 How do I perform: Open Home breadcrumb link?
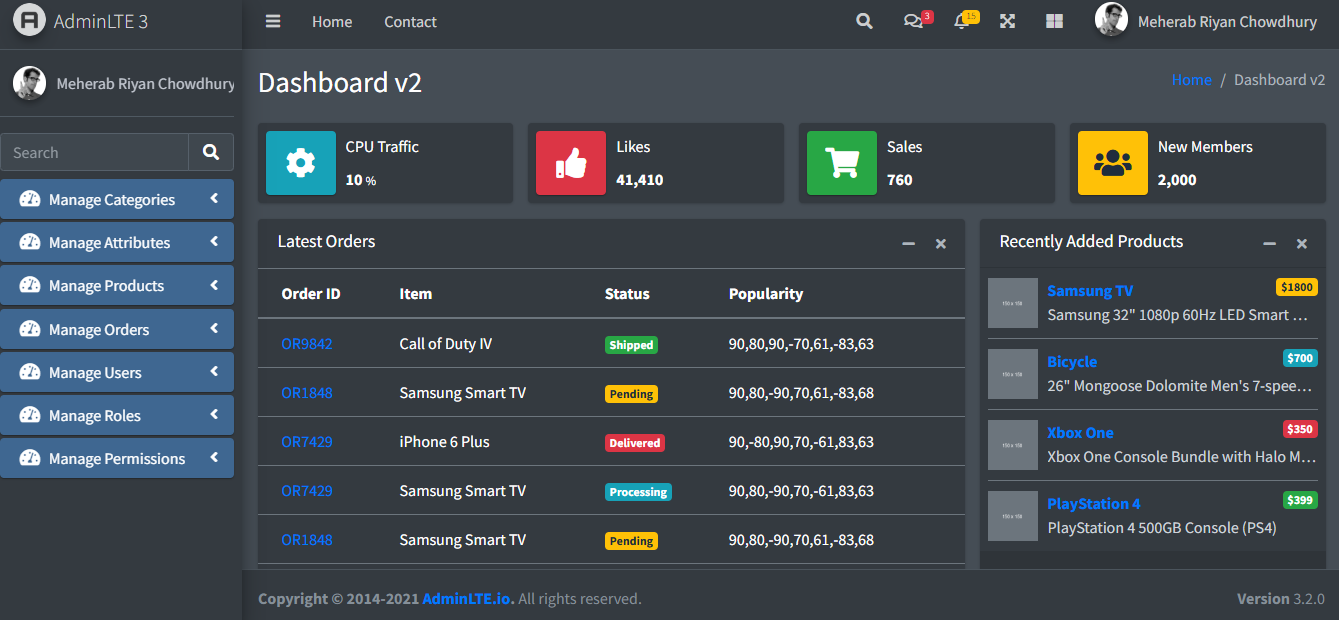1192,80
